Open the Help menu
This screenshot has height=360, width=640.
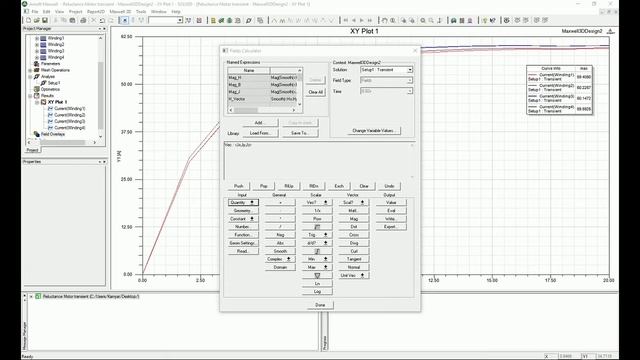(x=176, y=12)
